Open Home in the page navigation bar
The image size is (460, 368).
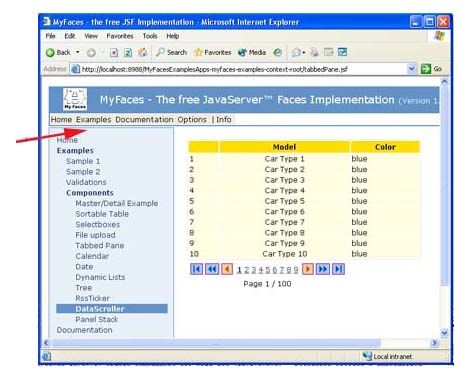pyautogui.click(x=61, y=119)
